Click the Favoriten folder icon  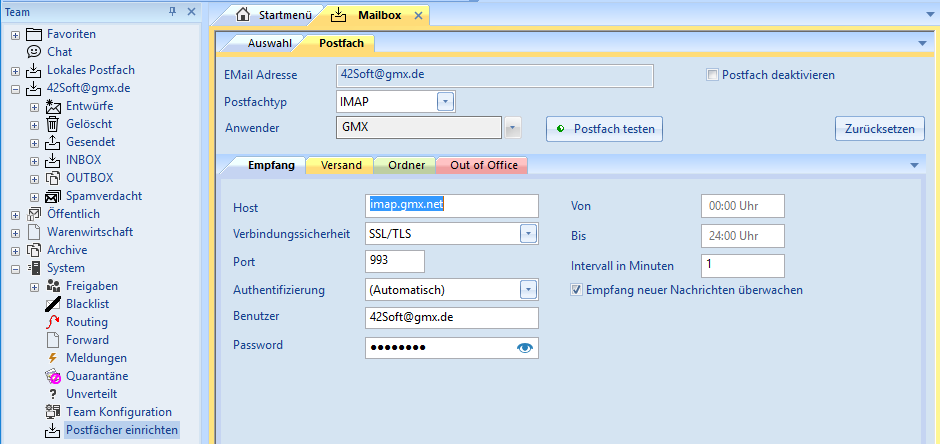34,34
